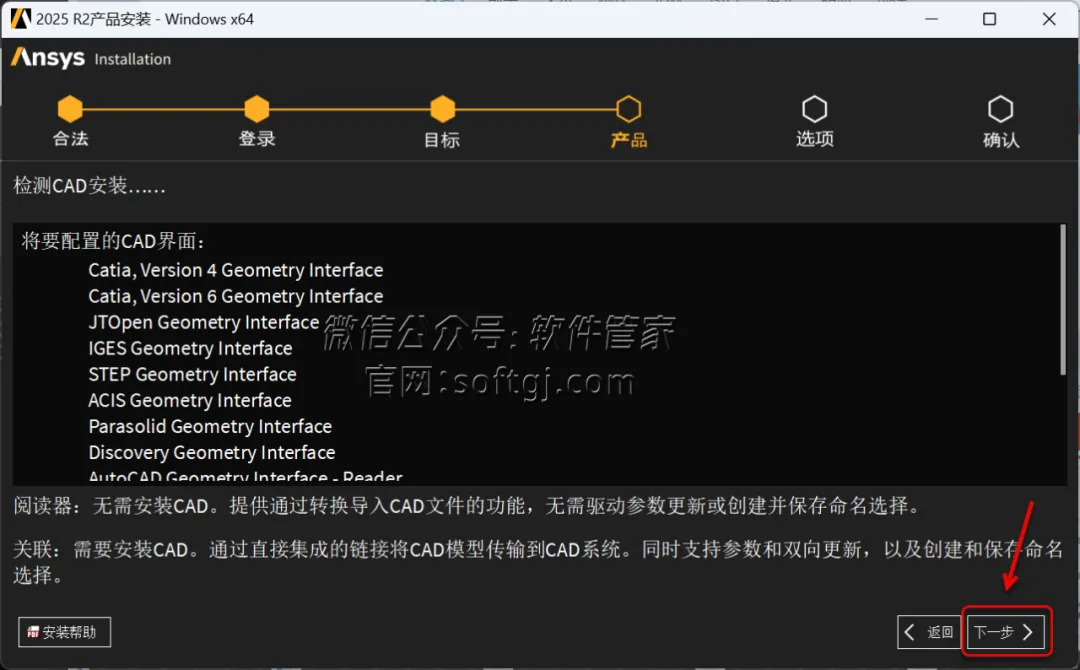This screenshot has width=1080, height=670.
Task: Select JTOpen Geometry Interface line
Action: [204, 322]
